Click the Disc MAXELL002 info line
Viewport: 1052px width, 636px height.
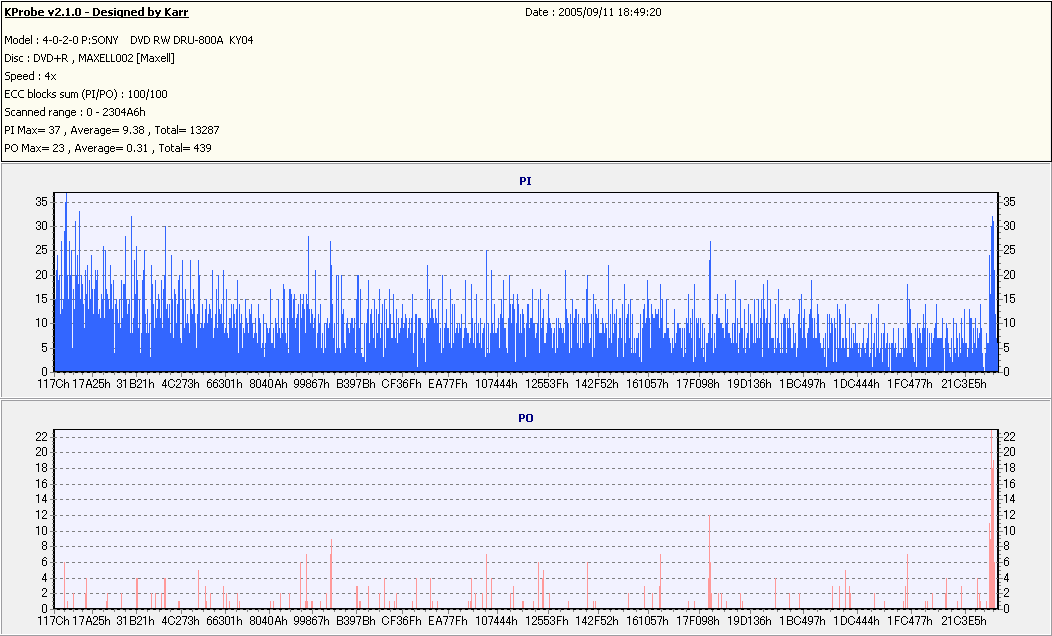89,58
